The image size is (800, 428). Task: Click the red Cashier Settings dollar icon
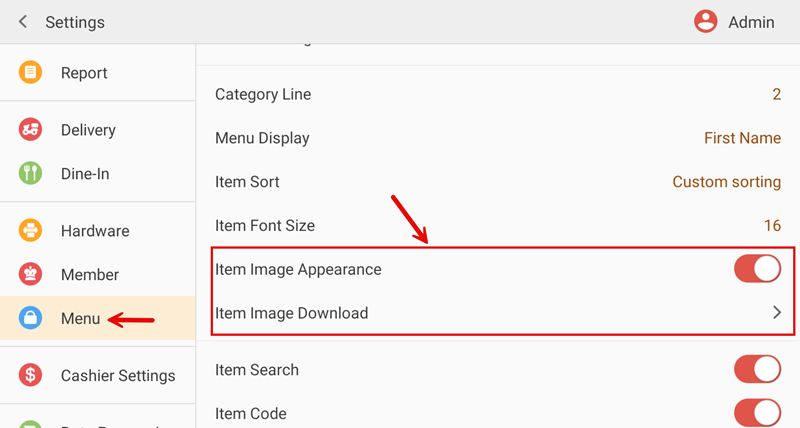point(31,376)
